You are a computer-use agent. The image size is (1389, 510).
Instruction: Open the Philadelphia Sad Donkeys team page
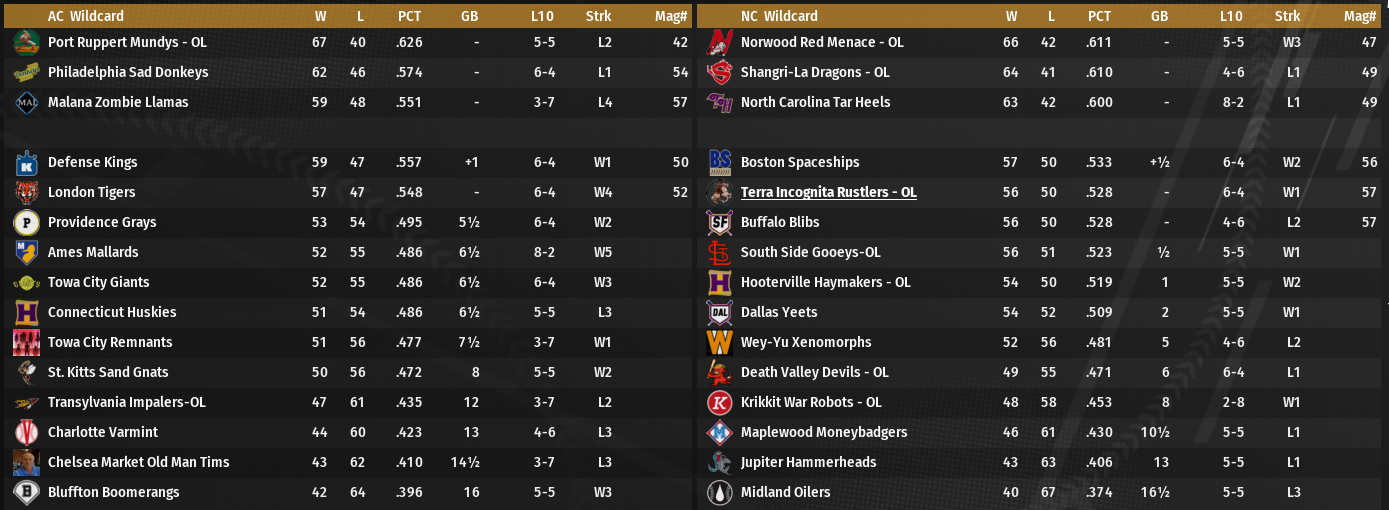(128, 72)
